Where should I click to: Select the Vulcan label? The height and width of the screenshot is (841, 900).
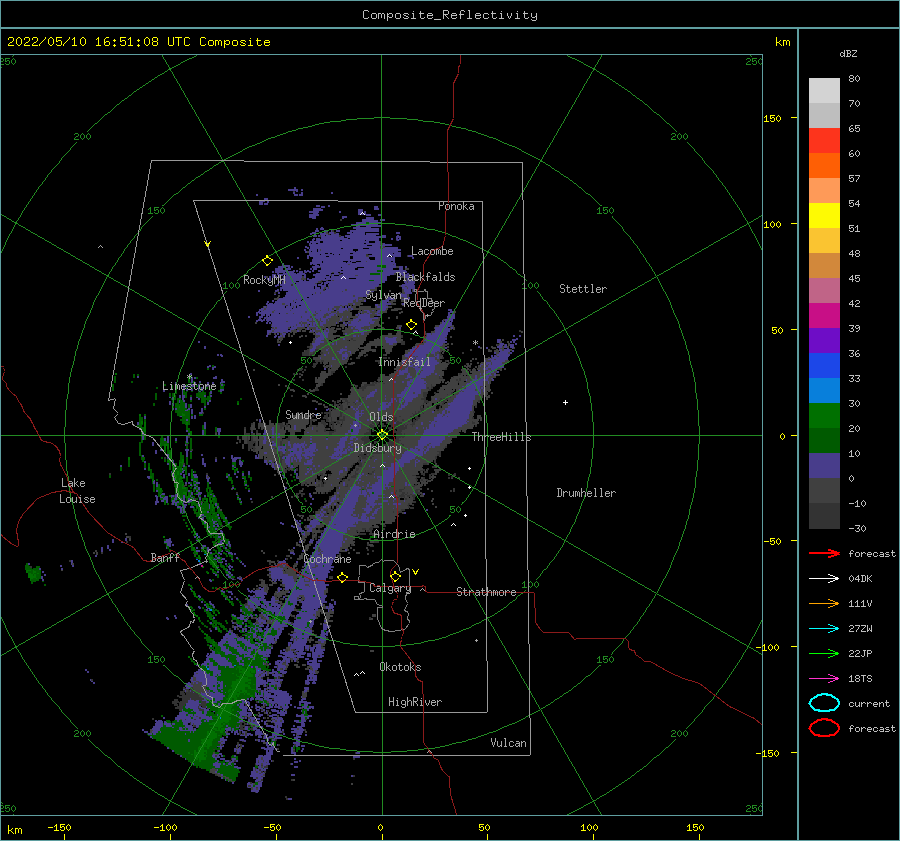tap(508, 742)
